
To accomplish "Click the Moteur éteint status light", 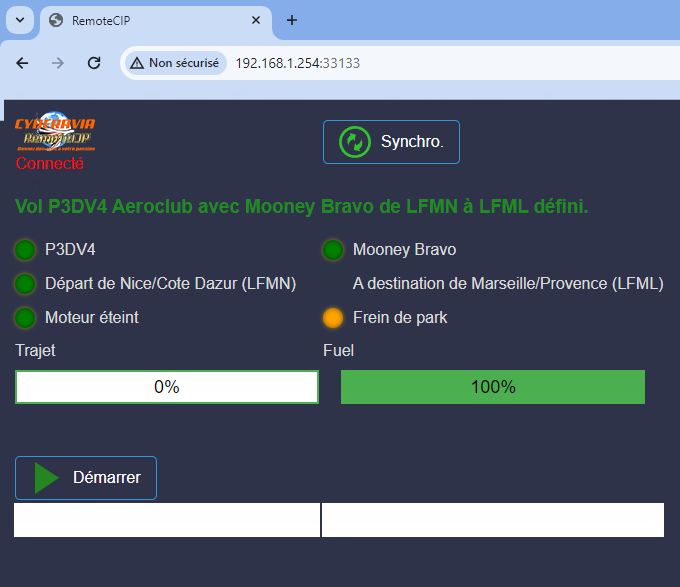I will (25, 318).
